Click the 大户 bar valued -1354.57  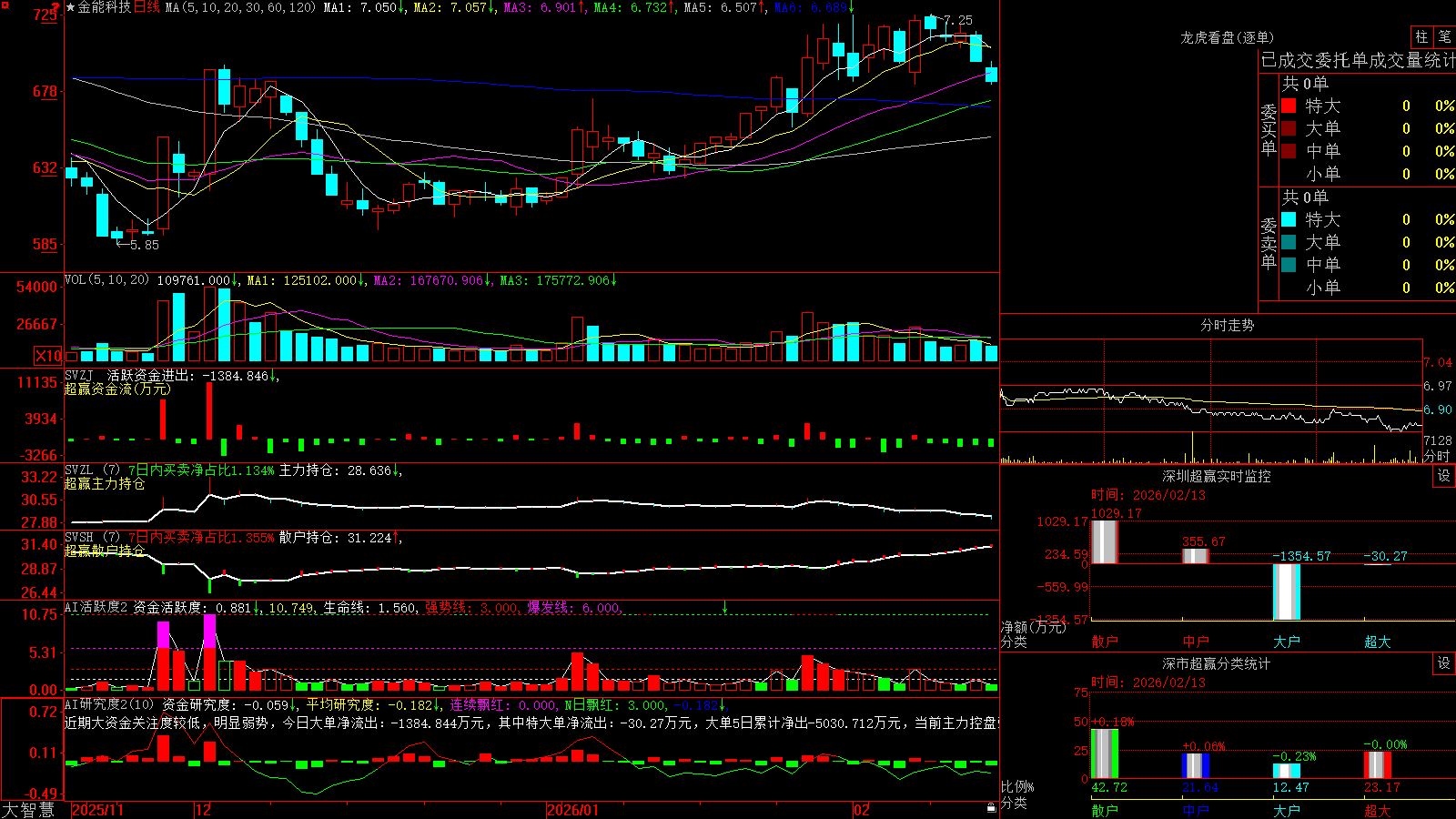click(x=1287, y=591)
